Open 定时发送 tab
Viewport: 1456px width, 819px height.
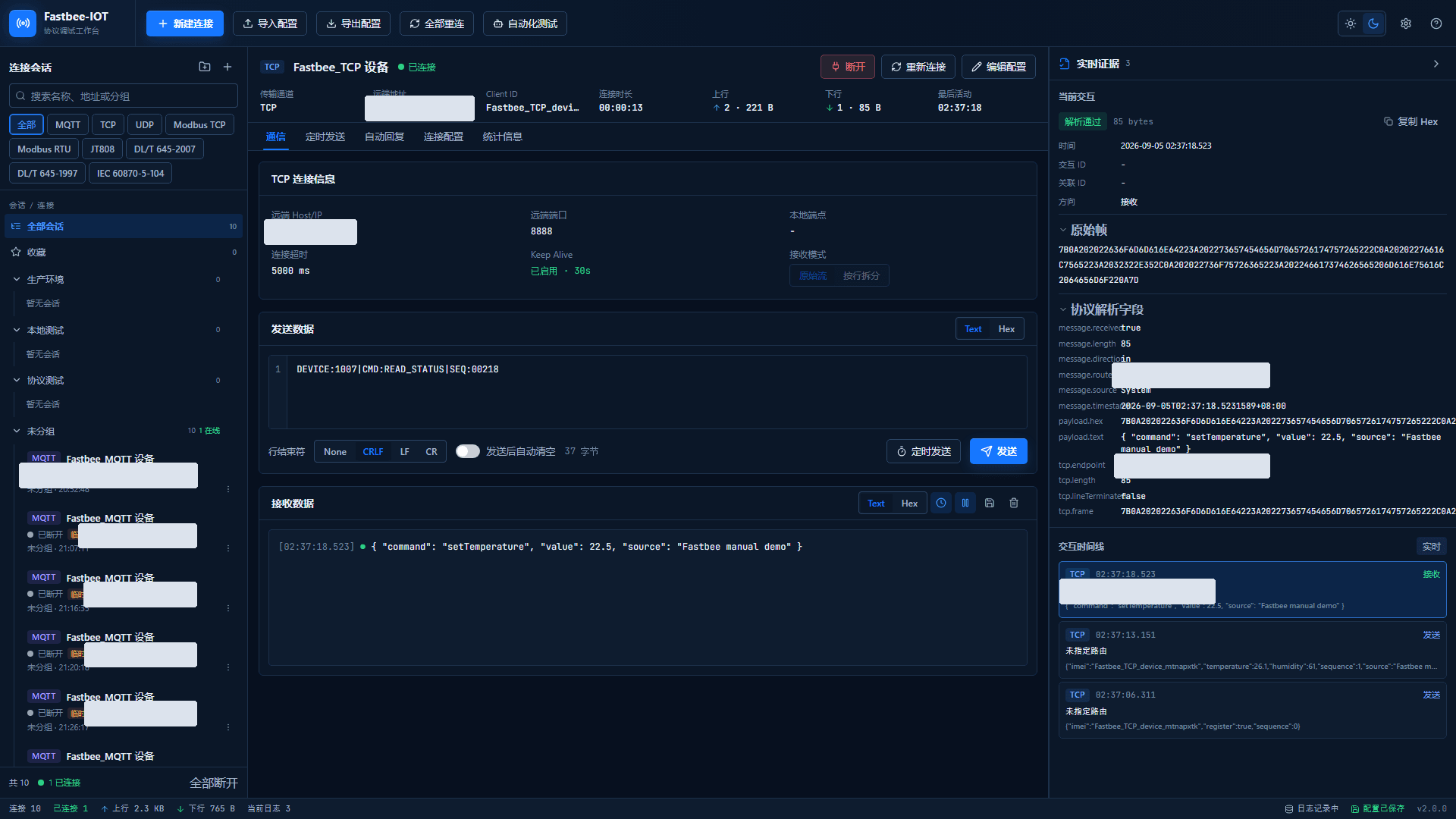pyautogui.click(x=325, y=136)
